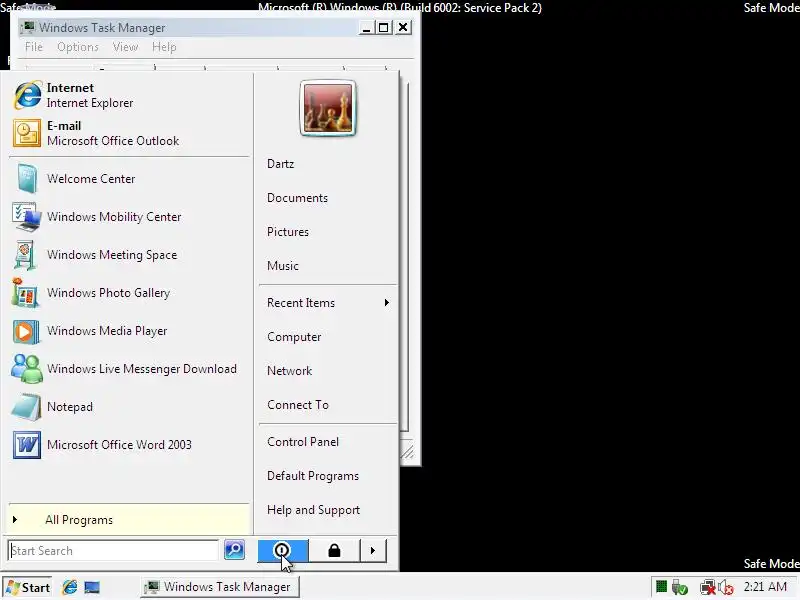Screen dimensions: 800x600
Task: Minimize the Windows Task Manager window
Action: coord(365,28)
